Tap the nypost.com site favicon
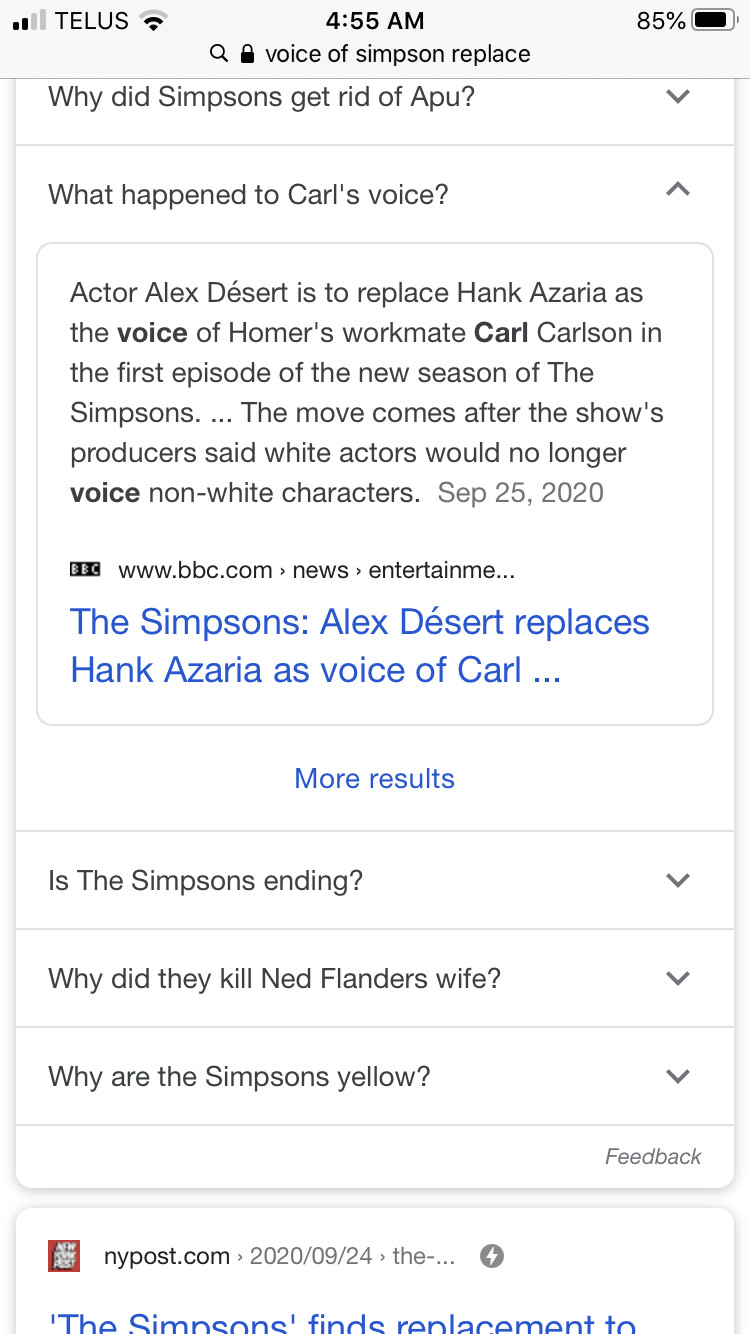Viewport: 750px width, 1334px height. click(64, 1256)
